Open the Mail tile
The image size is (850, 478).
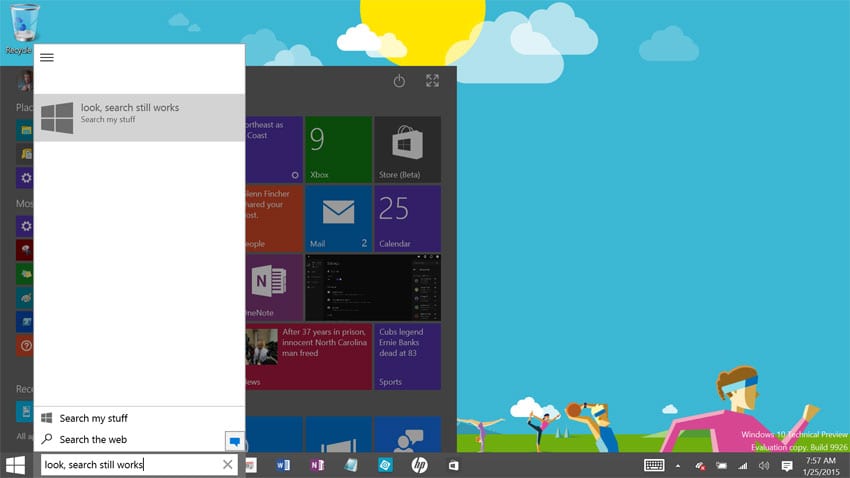338,218
